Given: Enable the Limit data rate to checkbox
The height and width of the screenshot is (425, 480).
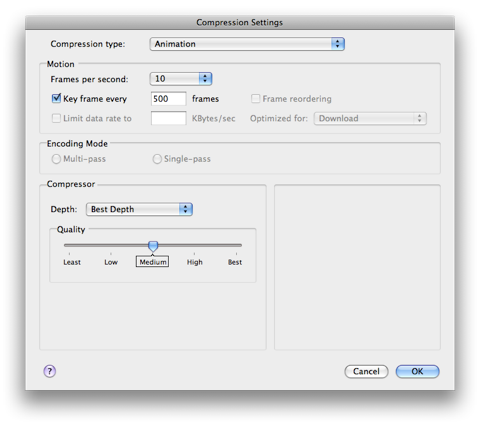Looking at the screenshot, I should [56, 118].
